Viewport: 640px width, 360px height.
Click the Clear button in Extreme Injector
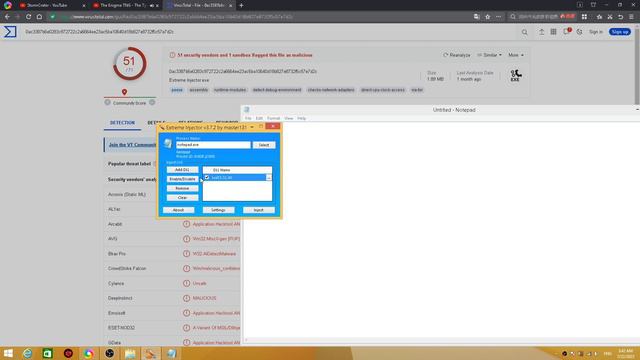pyautogui.click(x=182, y=198)
